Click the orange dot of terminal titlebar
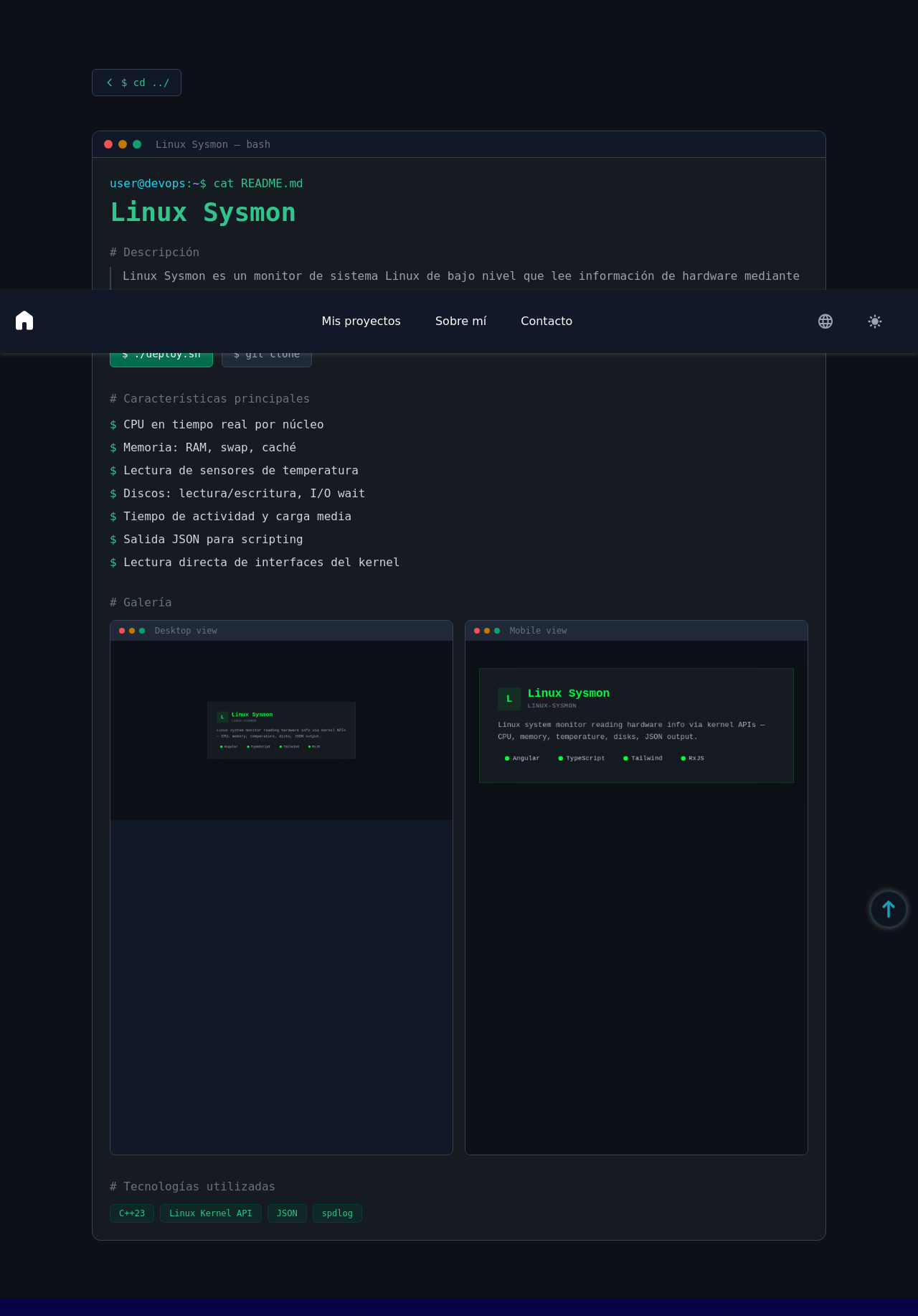Image resolution: width=918 pixels, height=1316 pixels. pyautogui.click(x=123, y=144)
